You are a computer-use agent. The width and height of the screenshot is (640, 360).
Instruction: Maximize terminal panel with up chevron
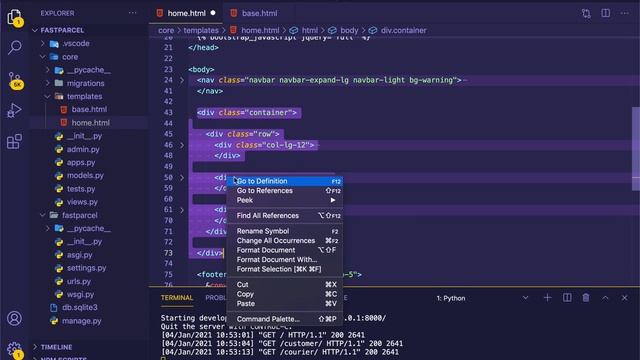point(605,298)
